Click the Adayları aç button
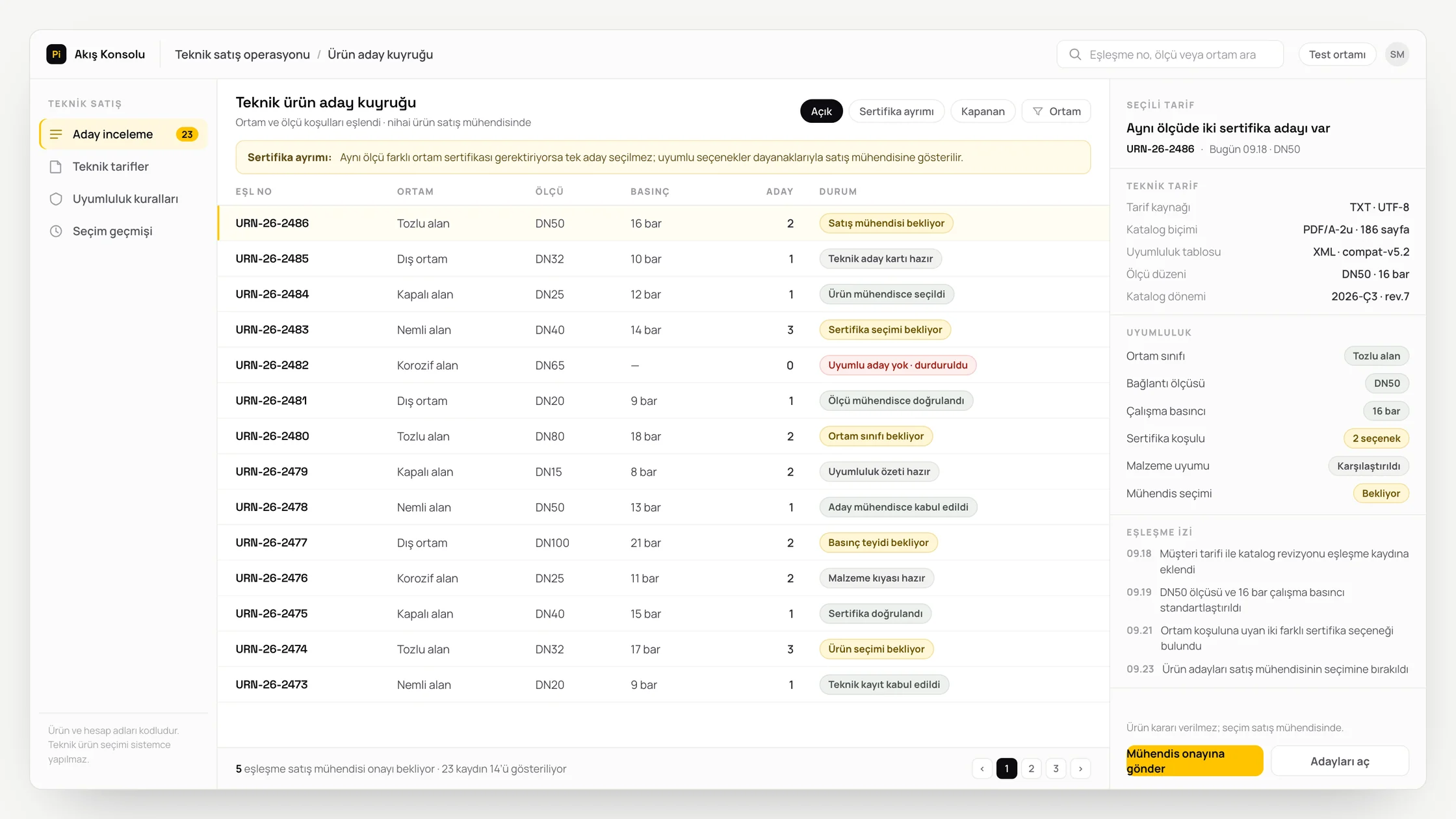 1340,760
